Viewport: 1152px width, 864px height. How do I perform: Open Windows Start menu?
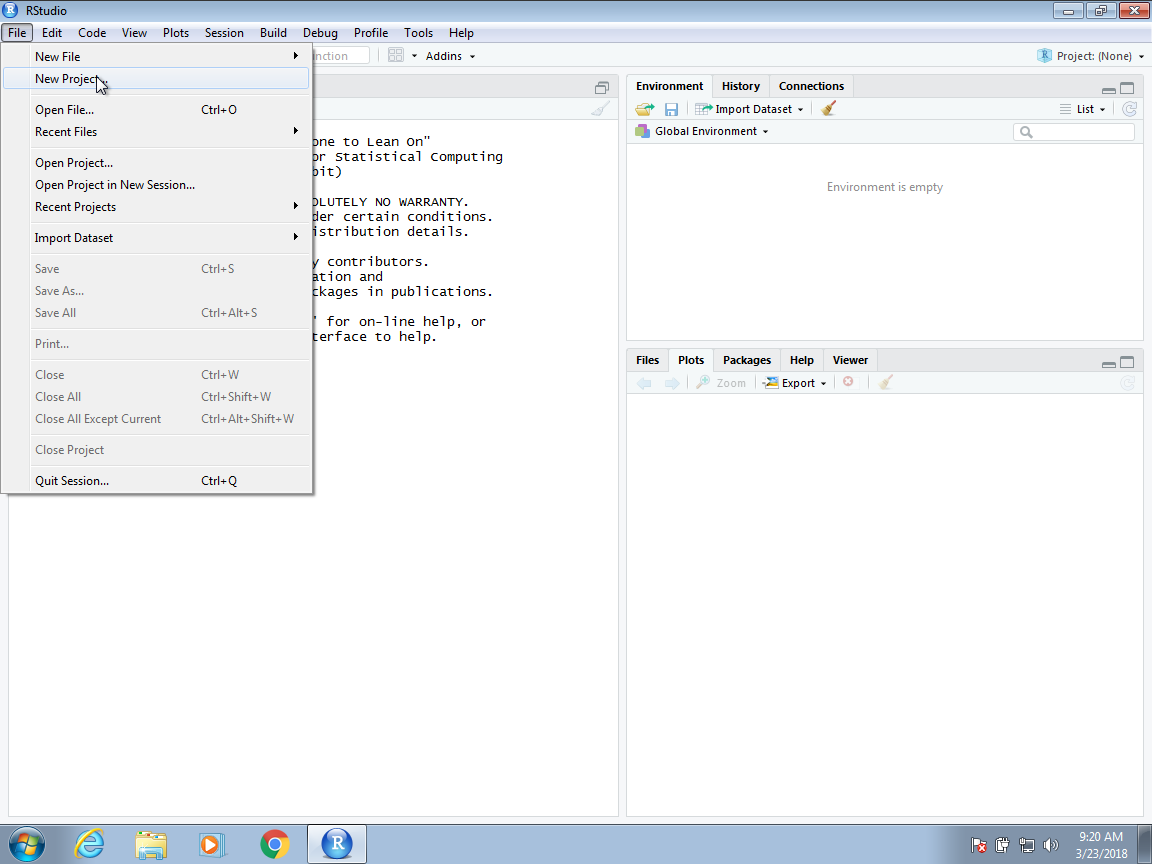tap(26, 844)
